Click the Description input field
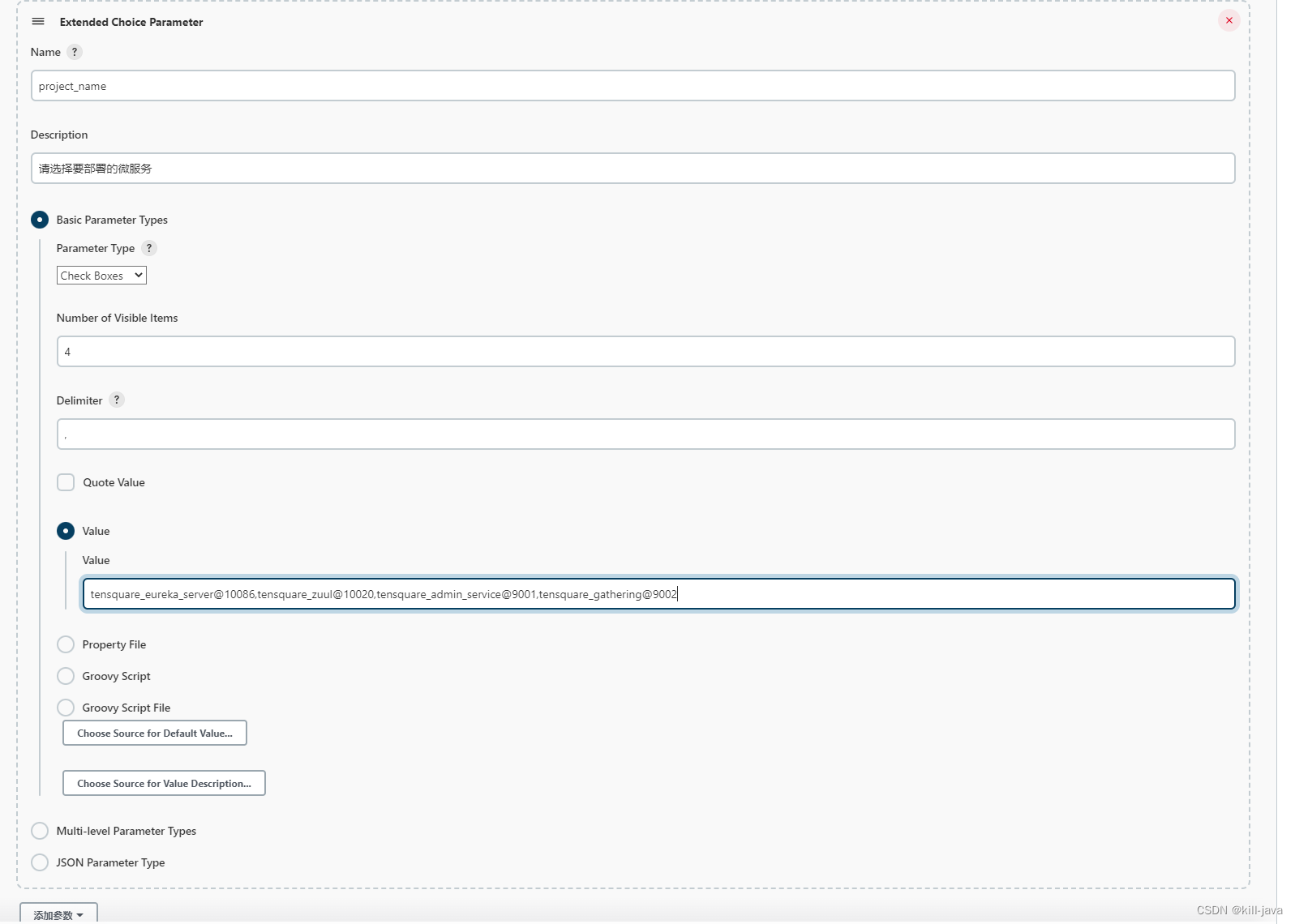Image resolution: width=1295 pixels, height=924 pixels. click(x=632, y=169)
